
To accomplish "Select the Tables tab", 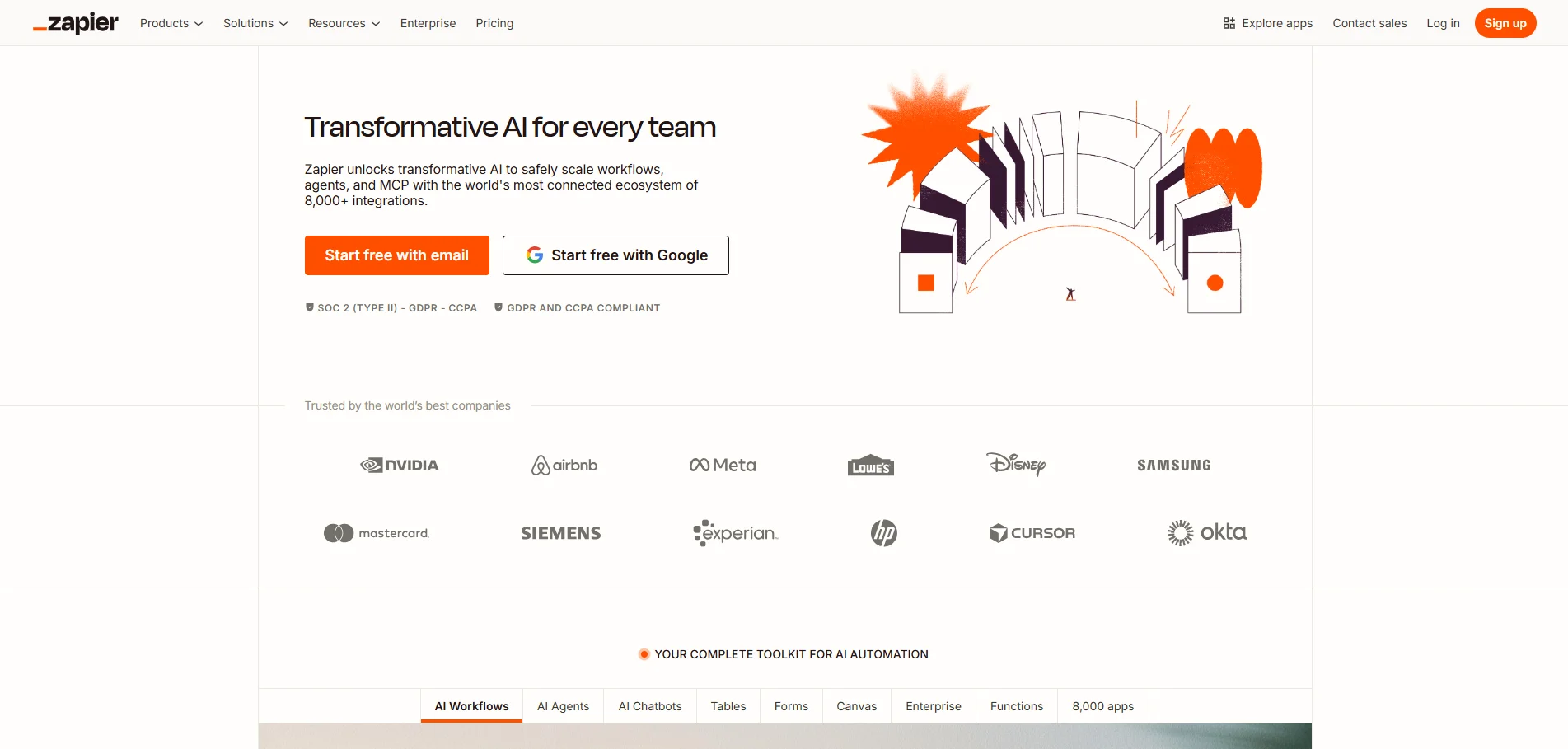I will coord(728,706).
